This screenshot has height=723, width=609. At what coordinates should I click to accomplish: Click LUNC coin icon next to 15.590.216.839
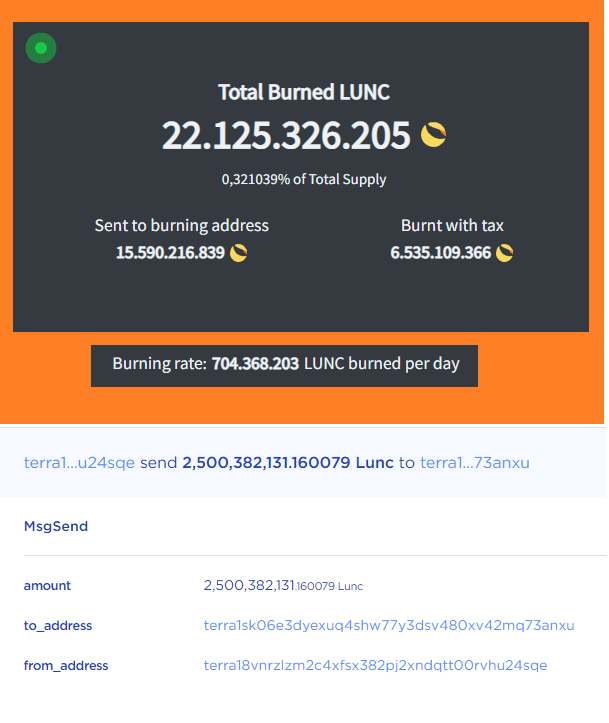(238, 253)
